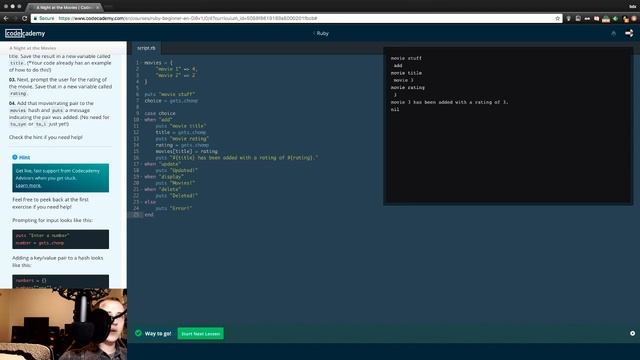Open the Learn more link in Advisors banner
This screenshot has width=640, height=360.
(28, 186)
